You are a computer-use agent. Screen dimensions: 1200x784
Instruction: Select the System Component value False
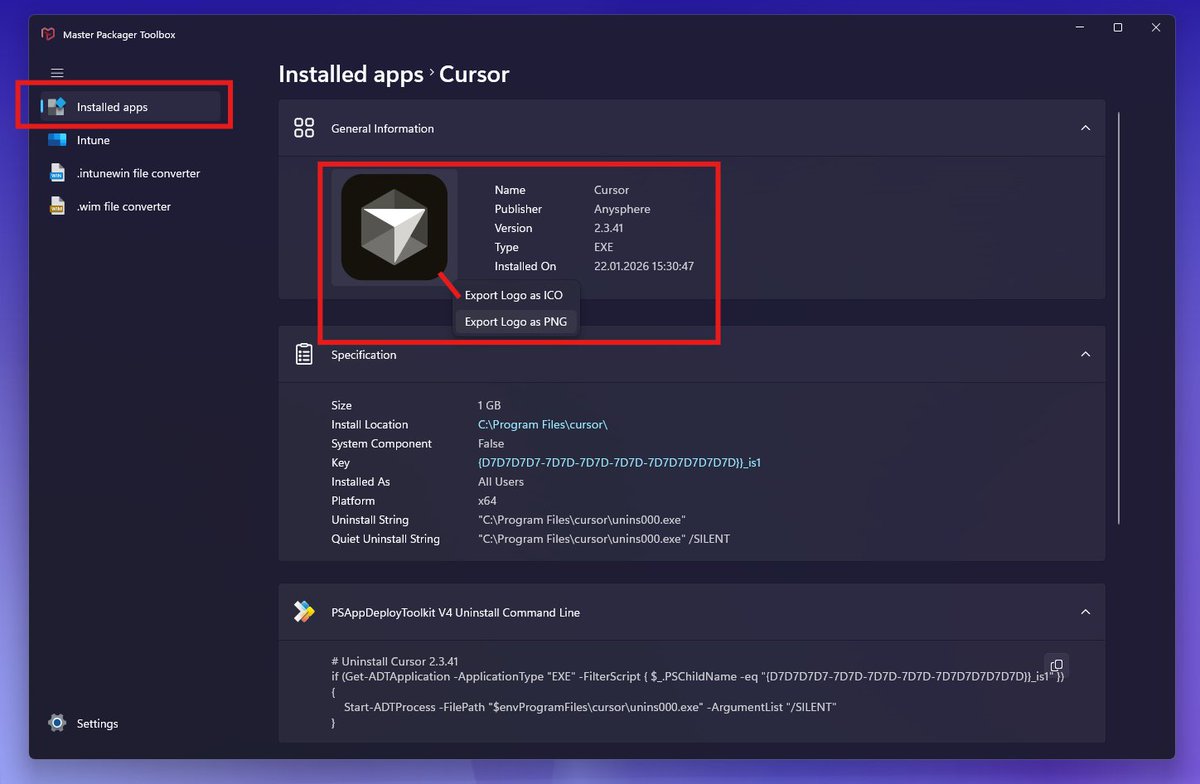tap(491, 444)
